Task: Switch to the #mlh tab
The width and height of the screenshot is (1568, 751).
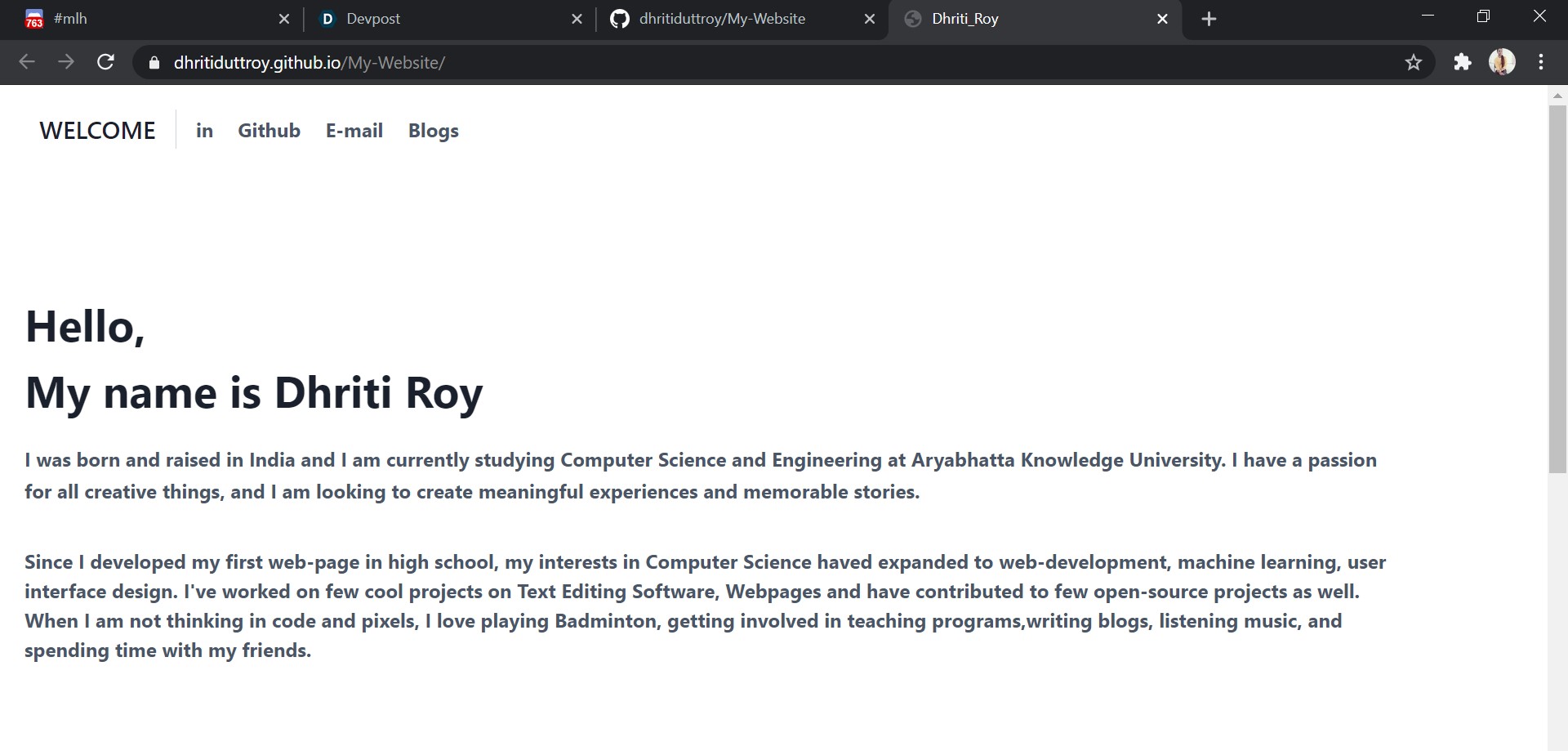Action: (x=147, y=19)
